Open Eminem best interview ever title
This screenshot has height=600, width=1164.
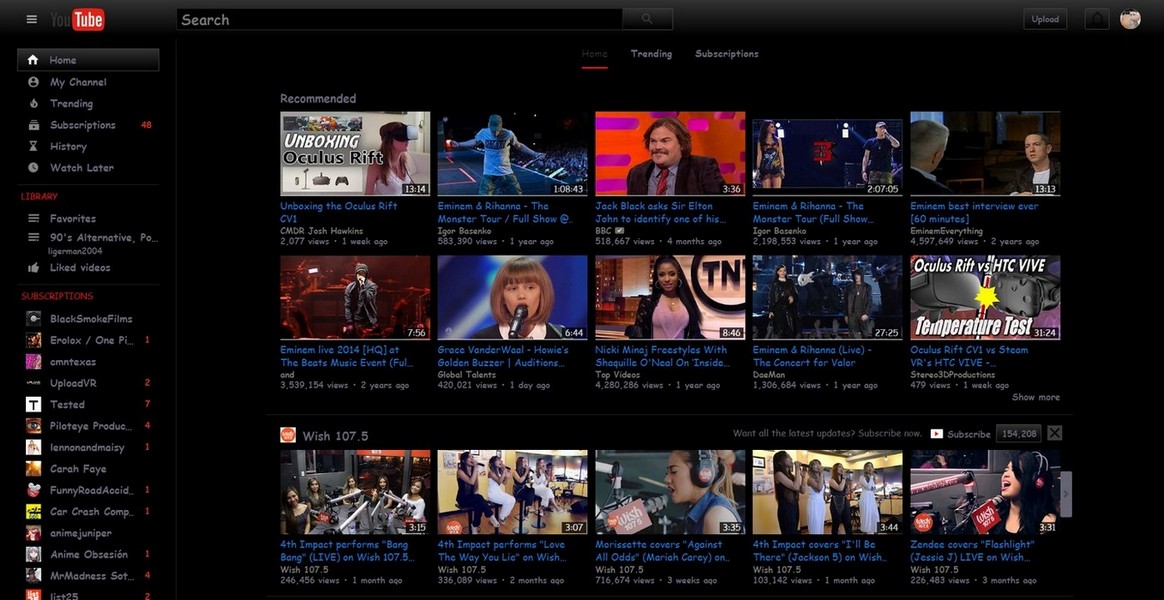pos(974,212)
